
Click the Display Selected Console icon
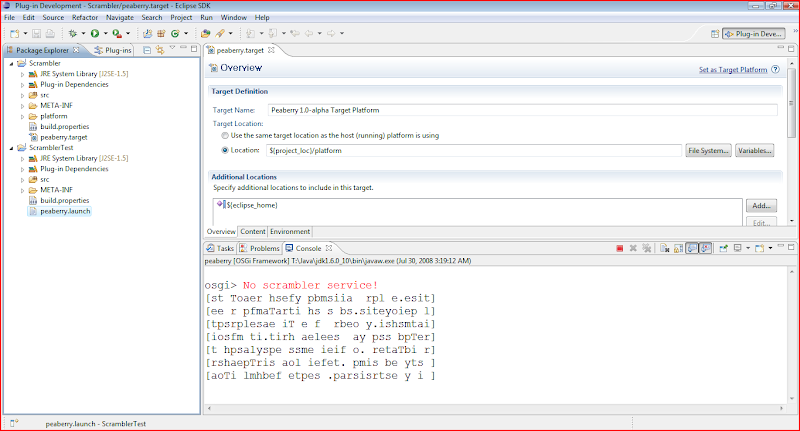[737, 248]
